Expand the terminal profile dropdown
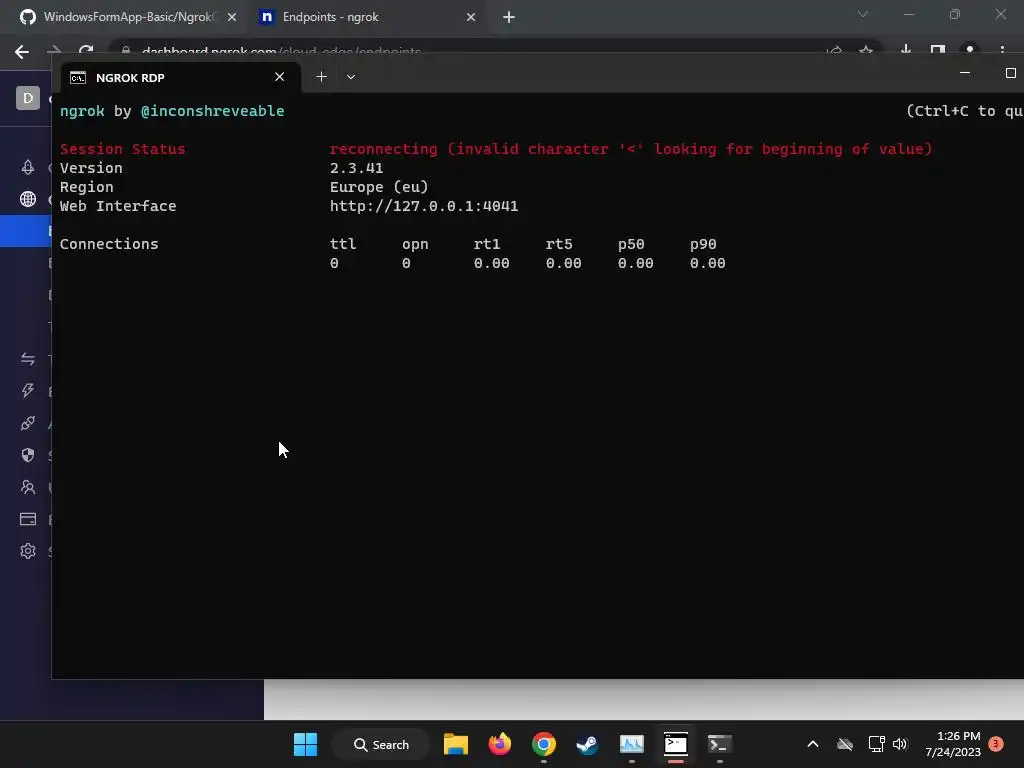1024x768 pixels. 351,77
